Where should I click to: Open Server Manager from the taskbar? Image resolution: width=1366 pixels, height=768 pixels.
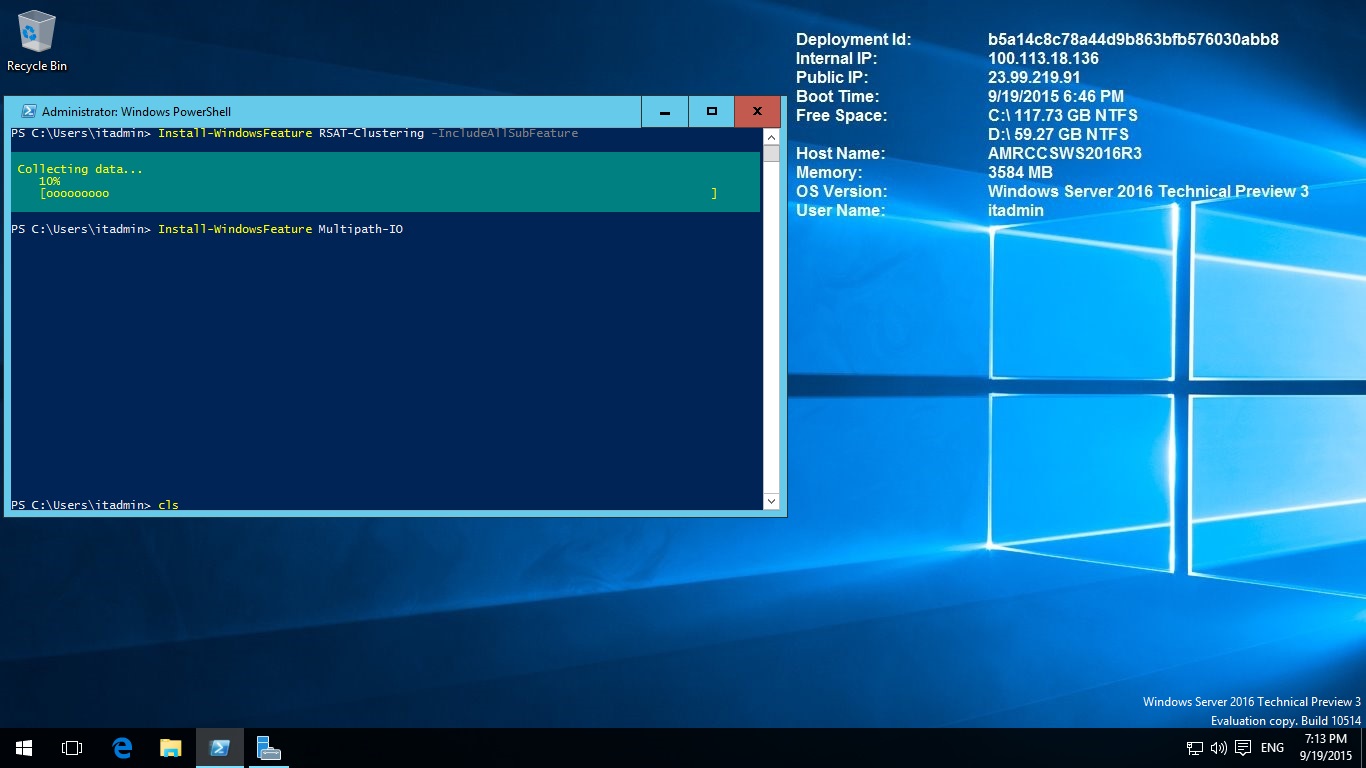268,748
